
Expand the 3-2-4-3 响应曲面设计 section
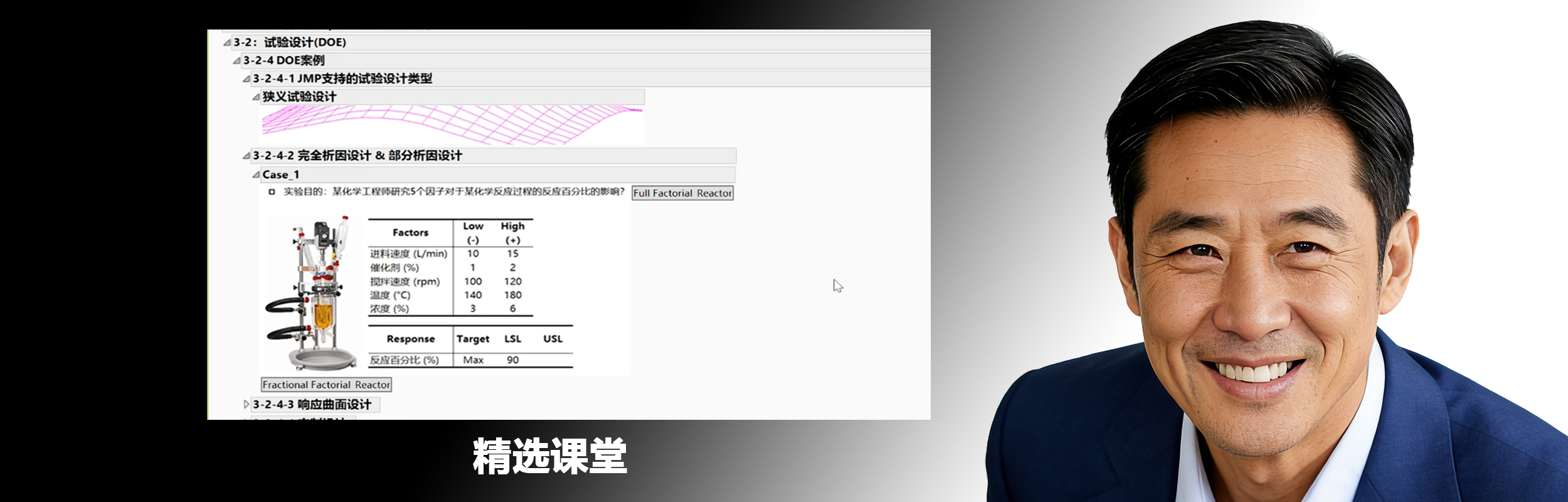point(246,405)
